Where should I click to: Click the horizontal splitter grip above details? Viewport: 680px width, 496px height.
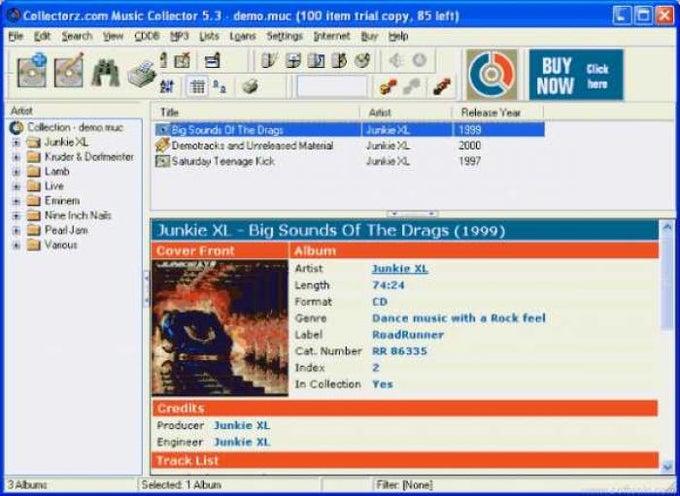point(412,214)
